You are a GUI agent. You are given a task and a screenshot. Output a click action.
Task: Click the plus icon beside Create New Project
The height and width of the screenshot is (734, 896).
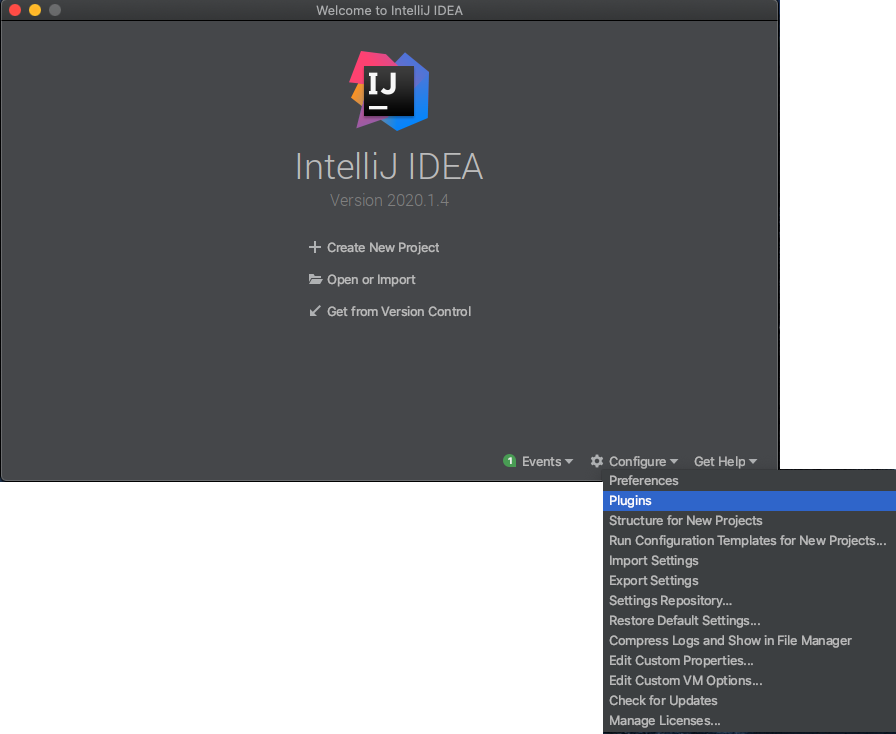[314, 247]
